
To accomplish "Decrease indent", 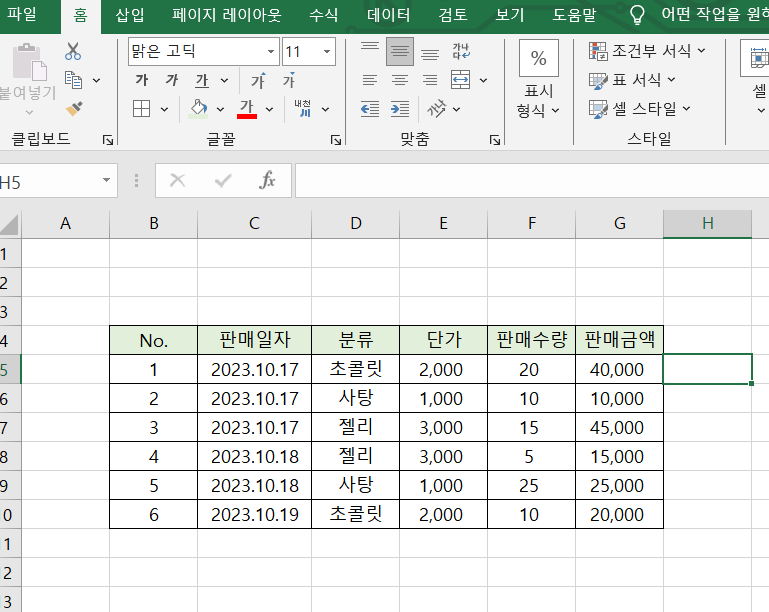I will (x=370, y=109).
